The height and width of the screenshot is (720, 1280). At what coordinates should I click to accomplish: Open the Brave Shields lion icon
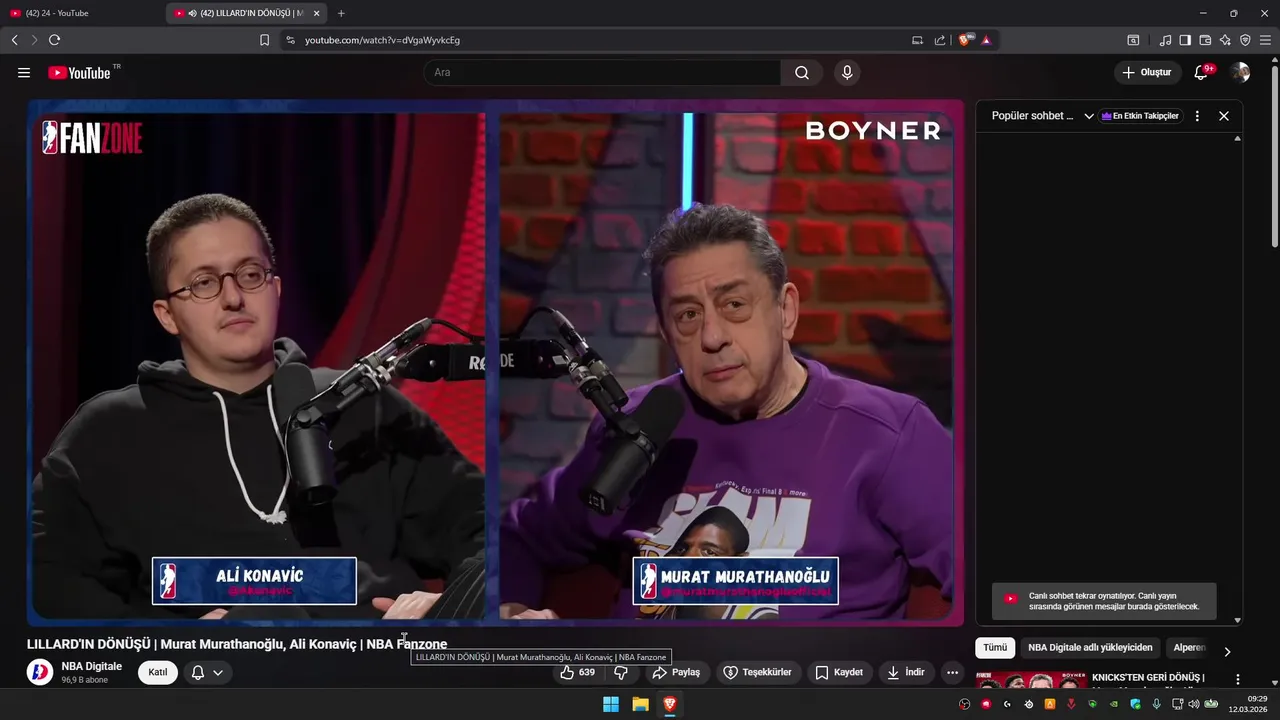click(x=965, y=40)
